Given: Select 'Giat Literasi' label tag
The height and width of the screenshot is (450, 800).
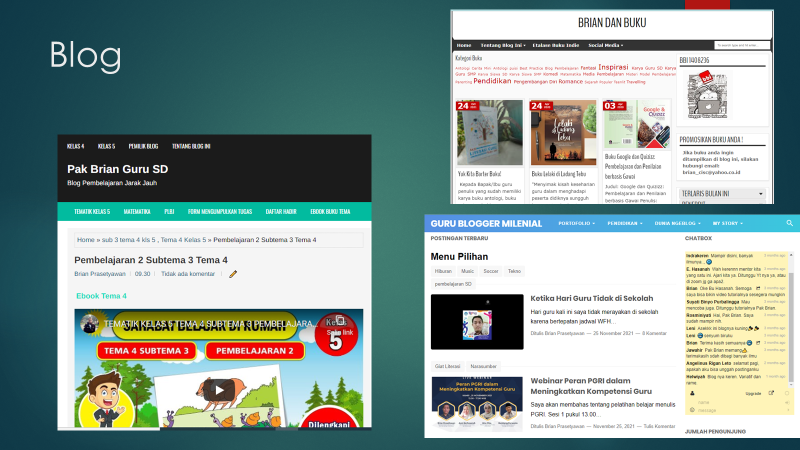Looking at the screenshot, I should point(447,366).
